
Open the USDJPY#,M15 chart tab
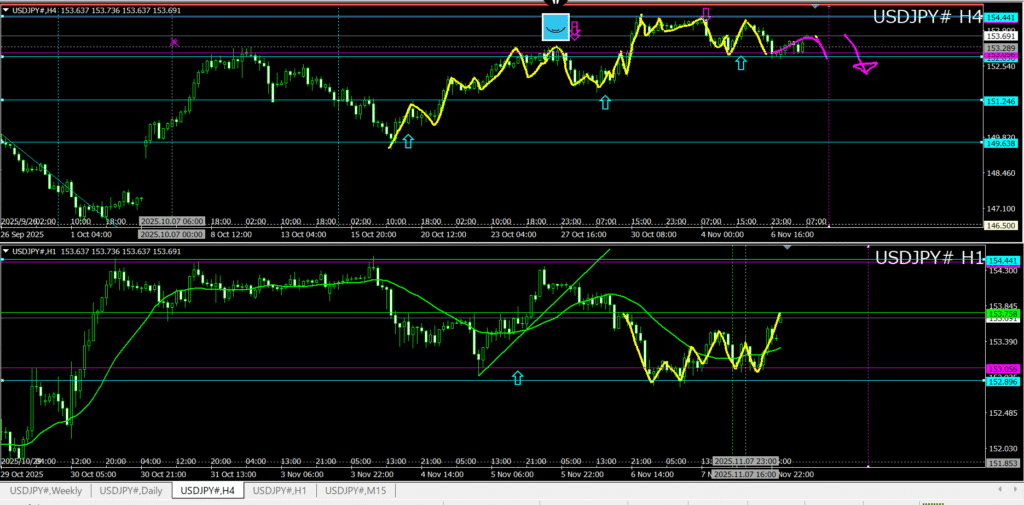(356, 490)
